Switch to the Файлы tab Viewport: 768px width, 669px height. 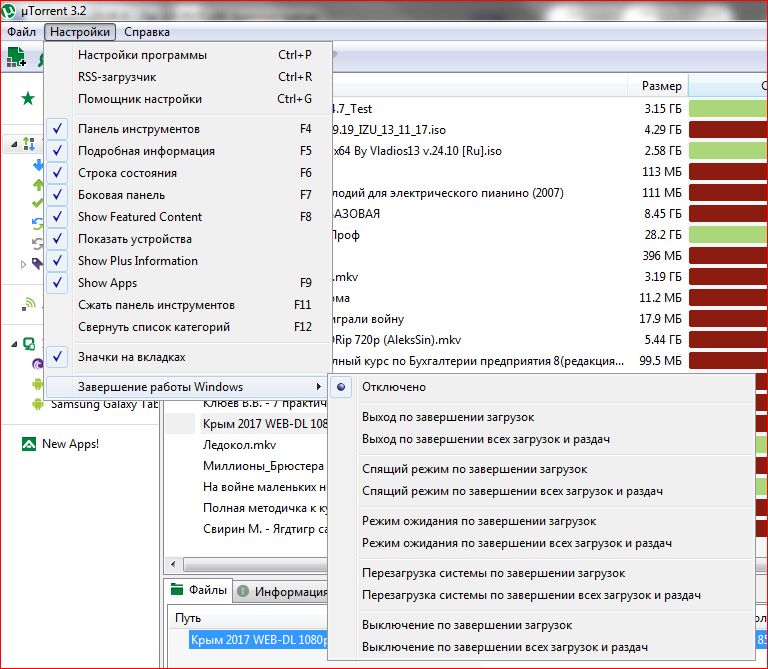pos(198,590)
